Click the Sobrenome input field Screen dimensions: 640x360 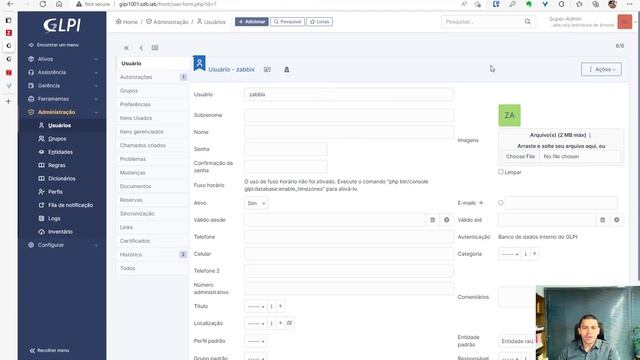coord(349,115)
